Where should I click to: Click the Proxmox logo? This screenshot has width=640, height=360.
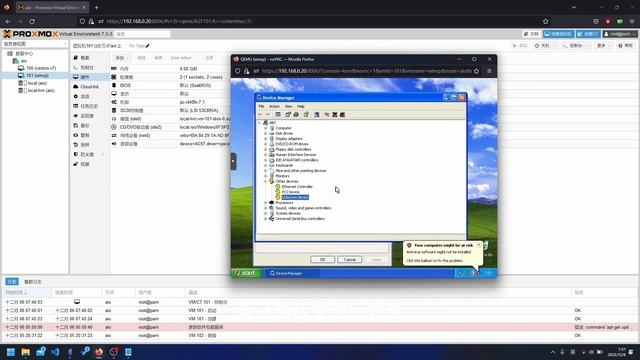click(31, 34)
